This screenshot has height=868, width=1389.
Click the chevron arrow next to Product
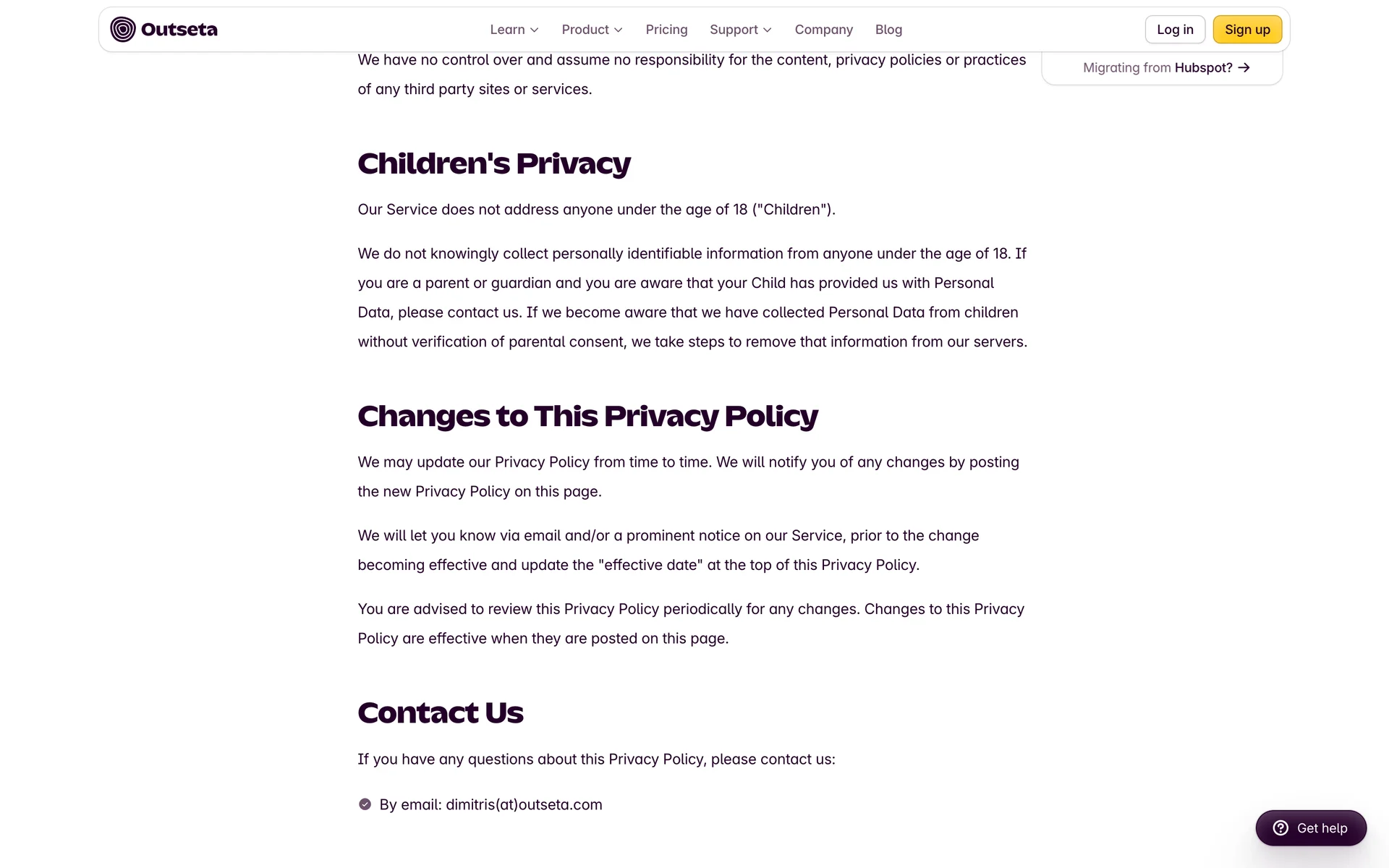point(619,30)
